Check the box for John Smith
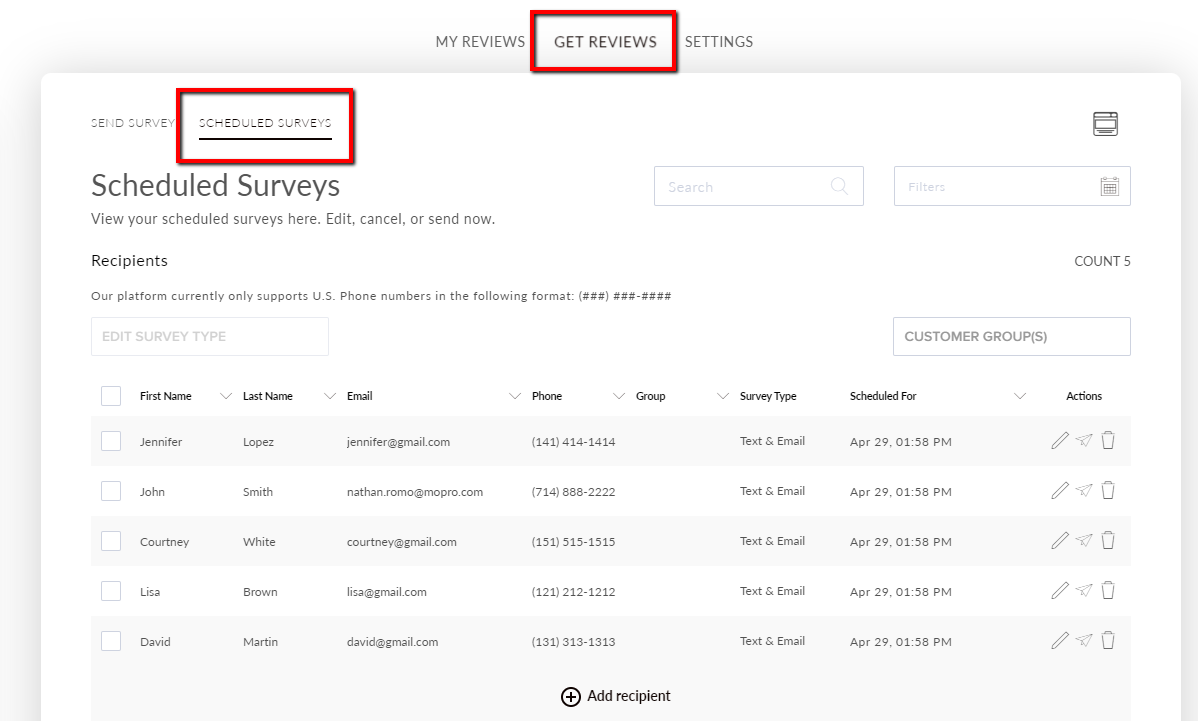This screenshot has height=721, width=1198. pyautogui.click(x=111, y=491)
